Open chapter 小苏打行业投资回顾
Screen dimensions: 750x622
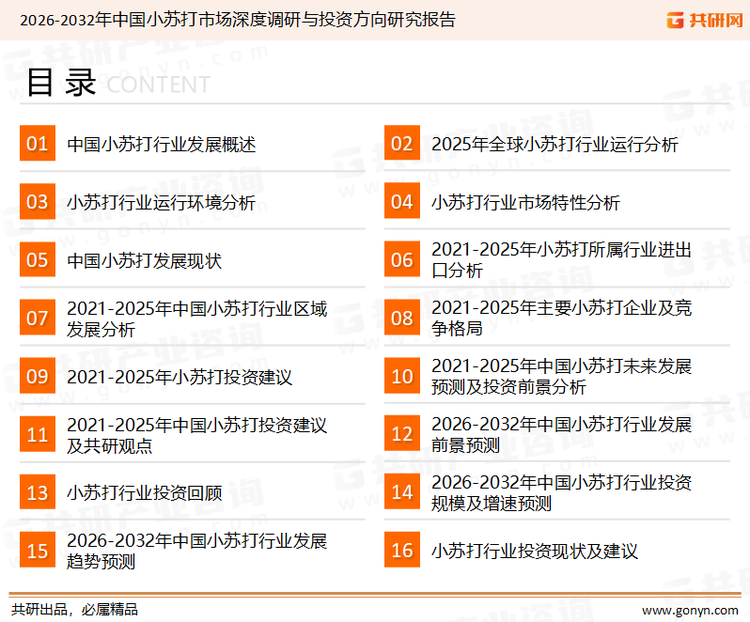coord(144,493)
